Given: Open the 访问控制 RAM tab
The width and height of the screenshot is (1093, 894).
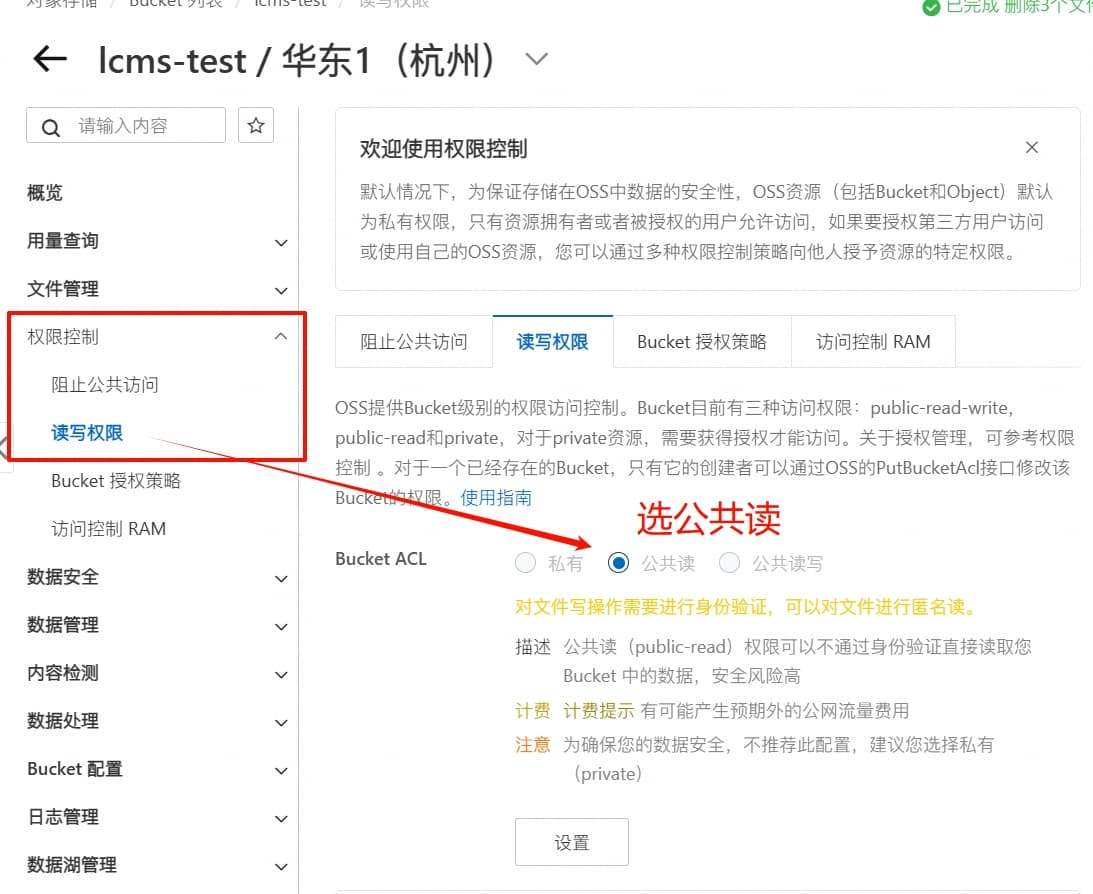Looking at the screenshot, I should [873, 341].
